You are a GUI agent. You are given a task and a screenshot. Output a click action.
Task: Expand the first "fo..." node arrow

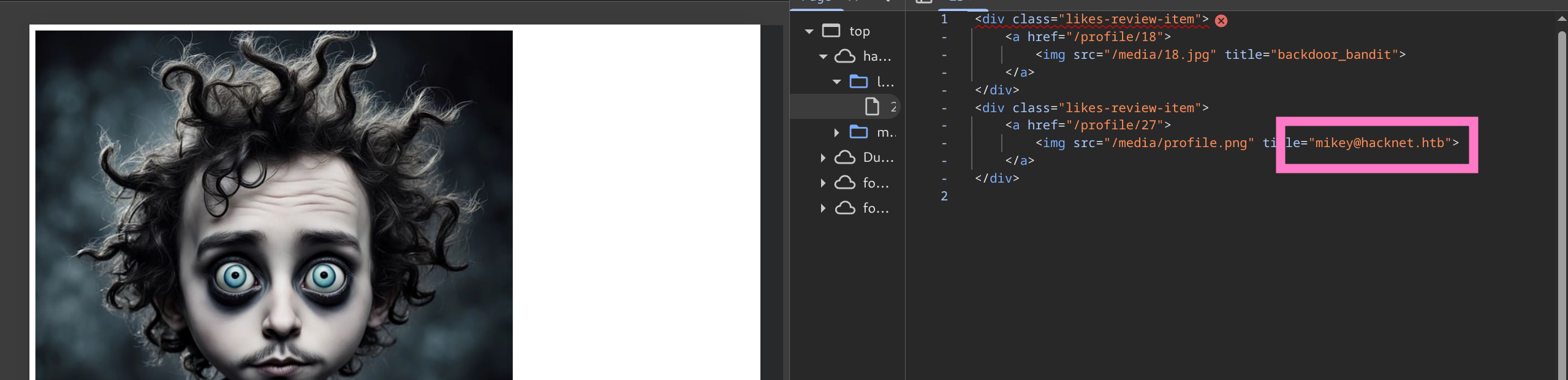(823, 183)
